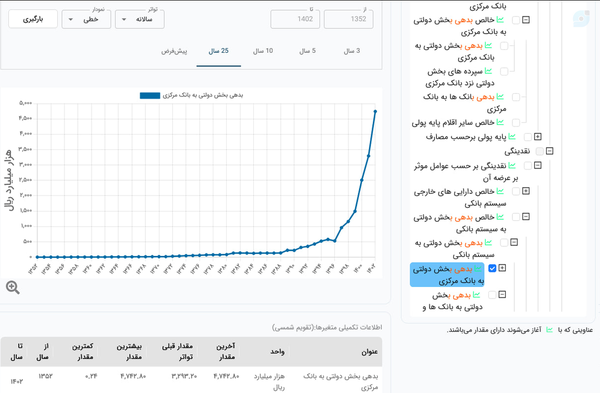The width and height of the screenshot is (600, 393).
Task: Select the 10 سال tab
Action: [263, 51]
